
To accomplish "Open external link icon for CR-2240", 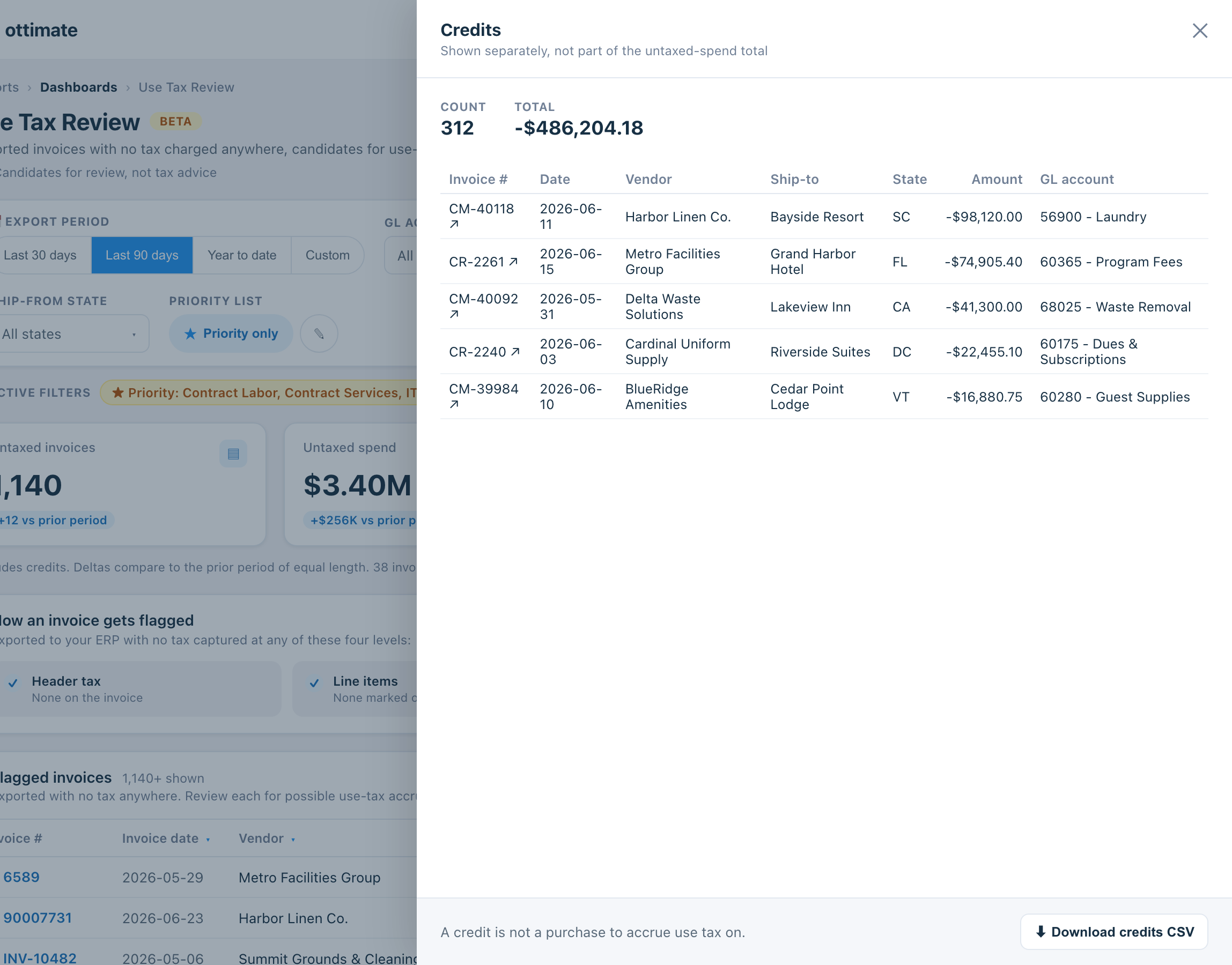I will pyautogui.click(x=515, y=352).
